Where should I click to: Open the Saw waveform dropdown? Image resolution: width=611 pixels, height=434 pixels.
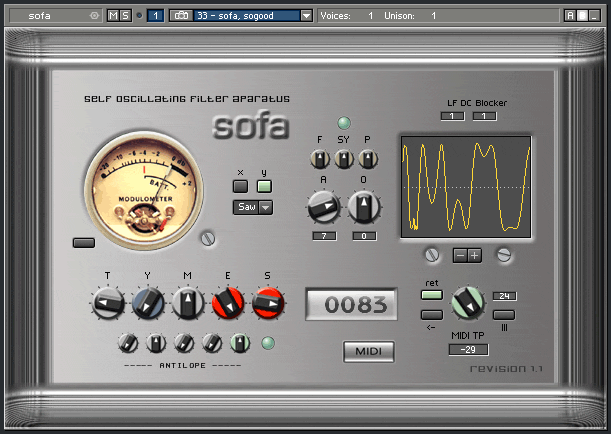[x=253, y=207]
